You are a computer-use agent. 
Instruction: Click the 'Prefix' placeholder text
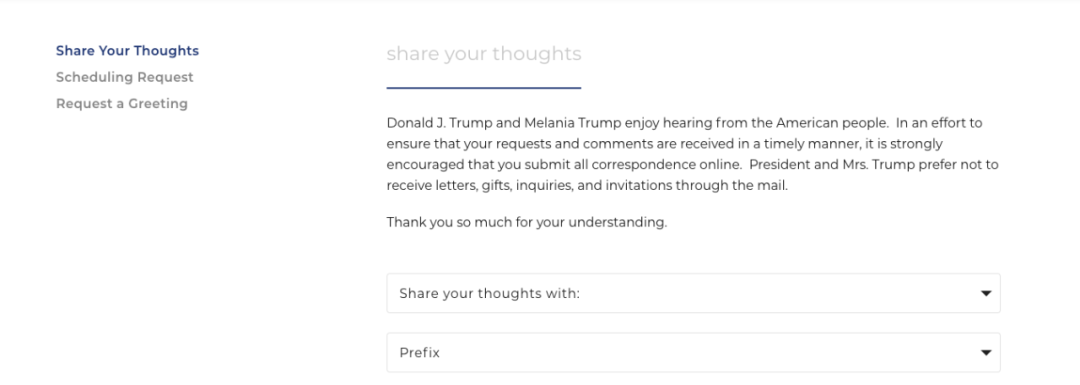(x=419, y=353)
